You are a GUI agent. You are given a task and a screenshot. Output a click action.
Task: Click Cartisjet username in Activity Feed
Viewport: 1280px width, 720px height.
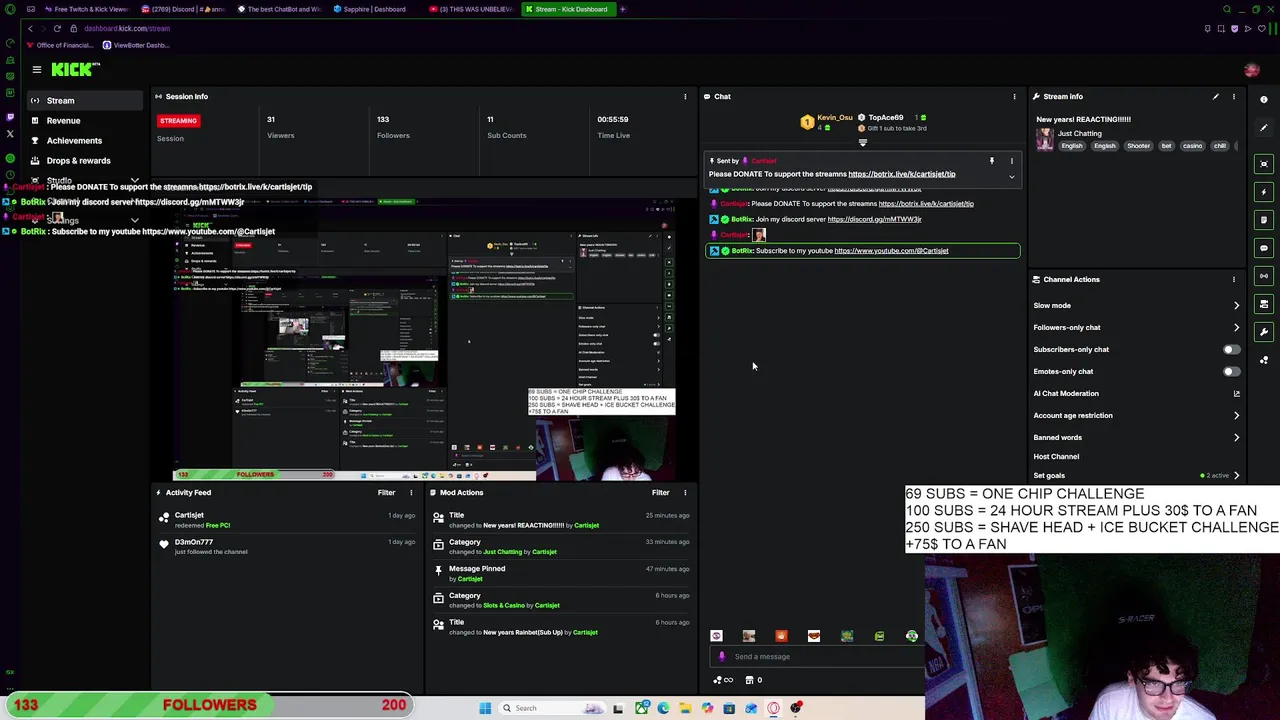(189, 515)
